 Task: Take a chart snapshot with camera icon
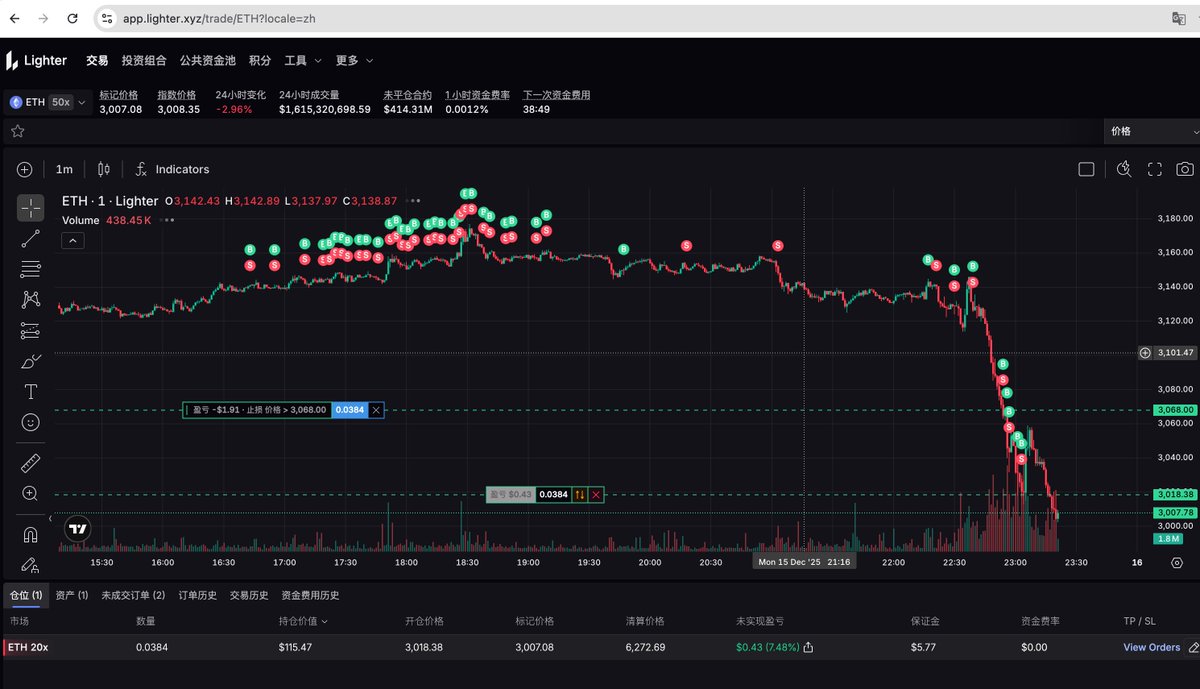[x=1185, y=169]
